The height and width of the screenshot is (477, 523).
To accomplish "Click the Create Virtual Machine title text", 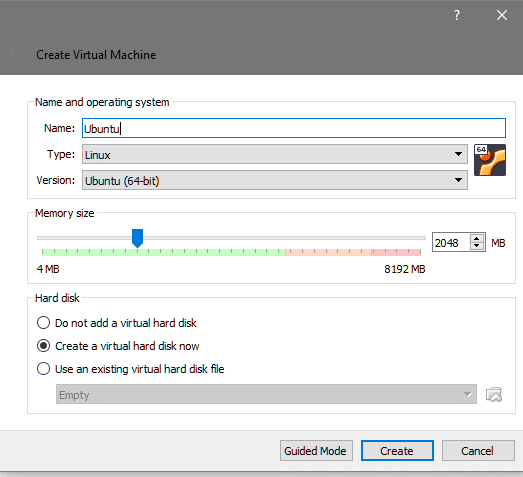I will click(96, 55).
